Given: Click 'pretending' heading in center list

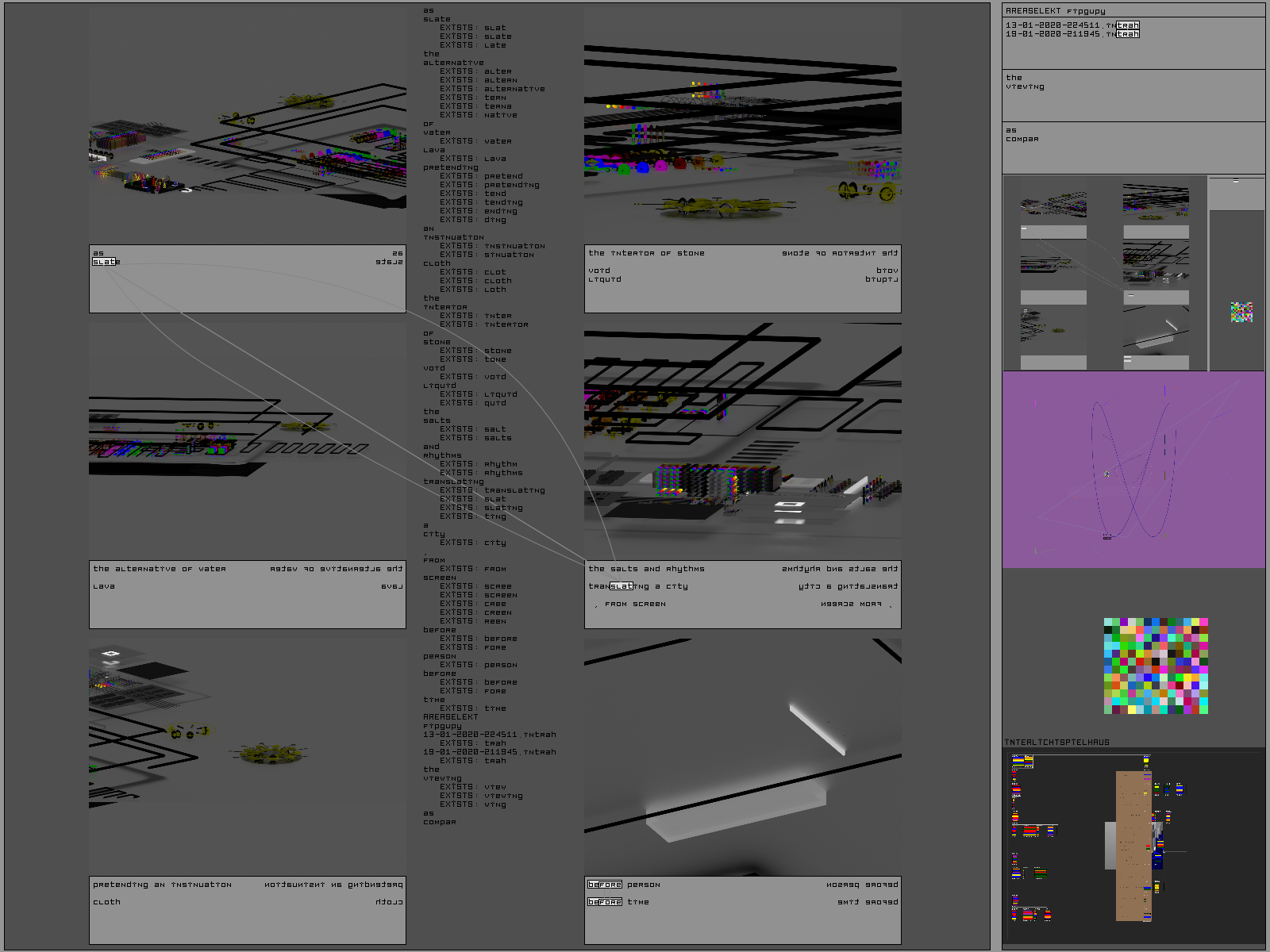Looking at the screenshot, I should tap(451, 167).
